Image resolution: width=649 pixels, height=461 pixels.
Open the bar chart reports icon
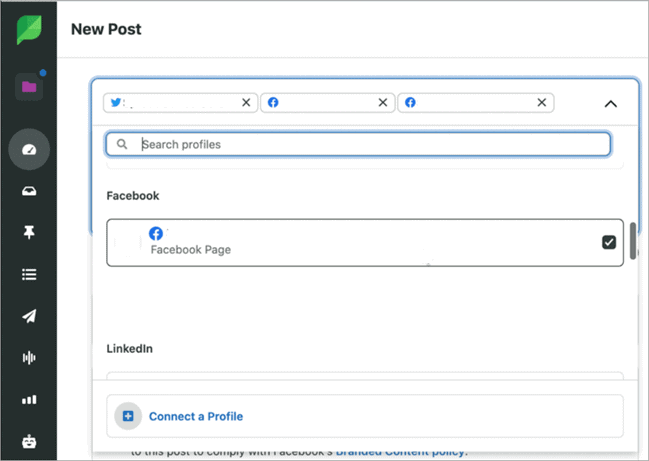tap(28, 400)
